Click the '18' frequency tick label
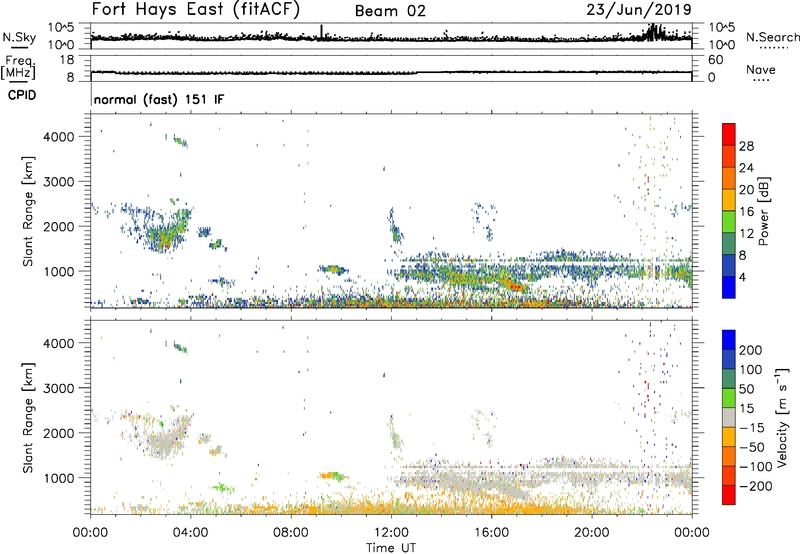Screen dimensions: 800x554 (67, 60)
